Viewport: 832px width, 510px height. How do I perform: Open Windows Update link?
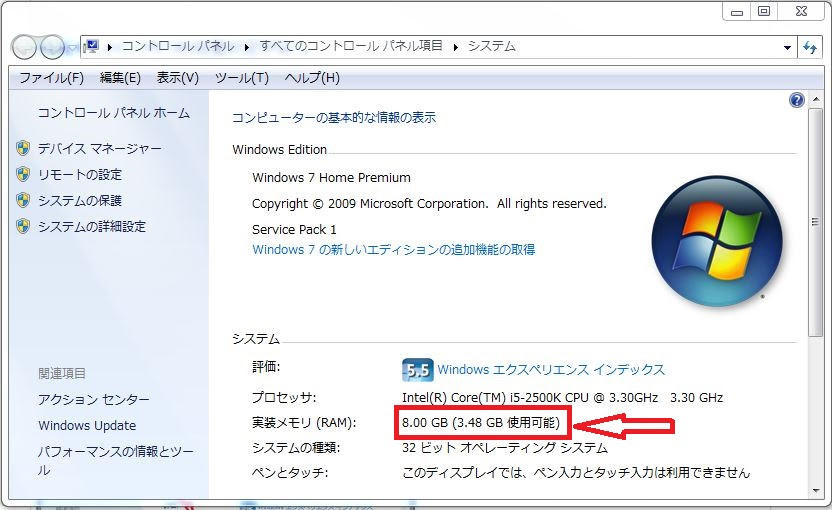point(87,426)
